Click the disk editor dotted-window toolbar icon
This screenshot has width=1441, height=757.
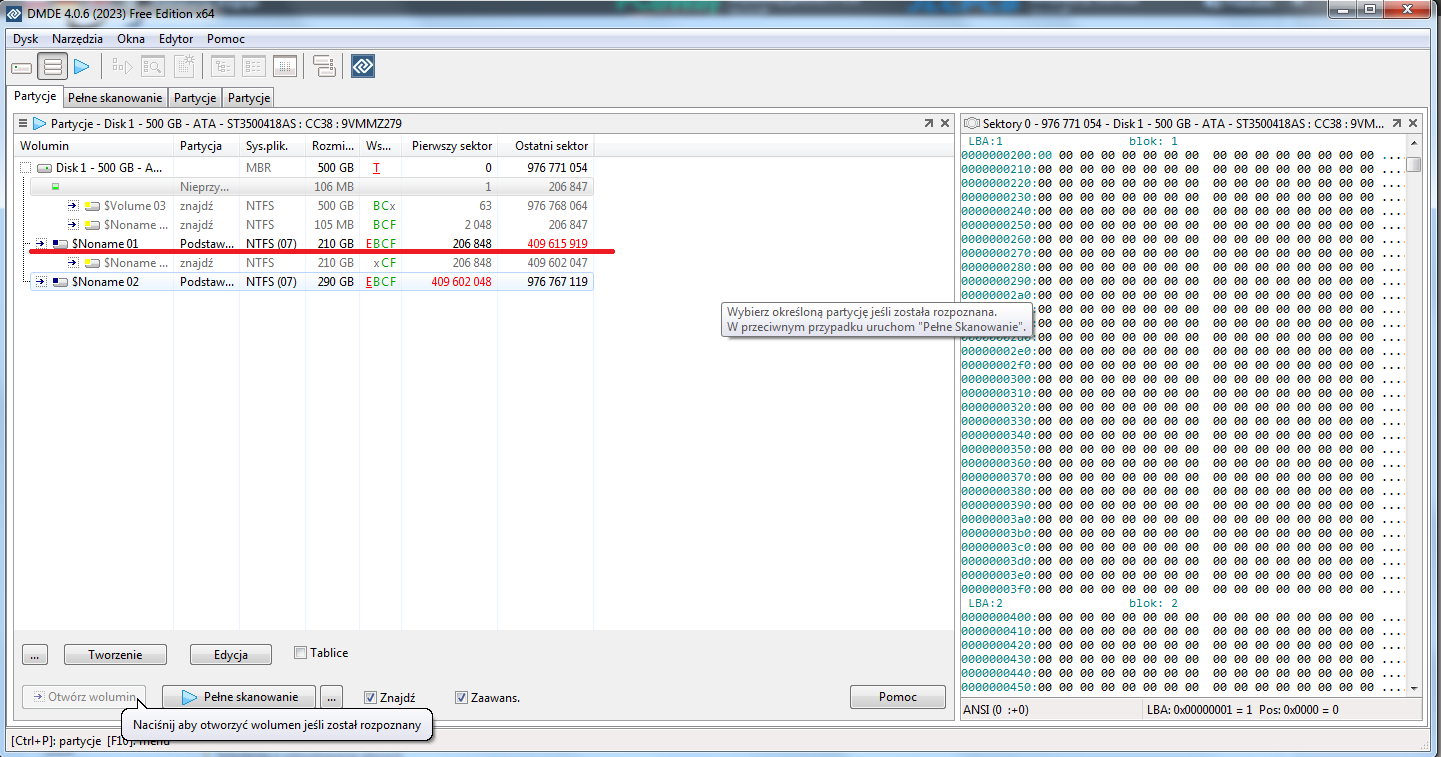click(x=285, y=67)
